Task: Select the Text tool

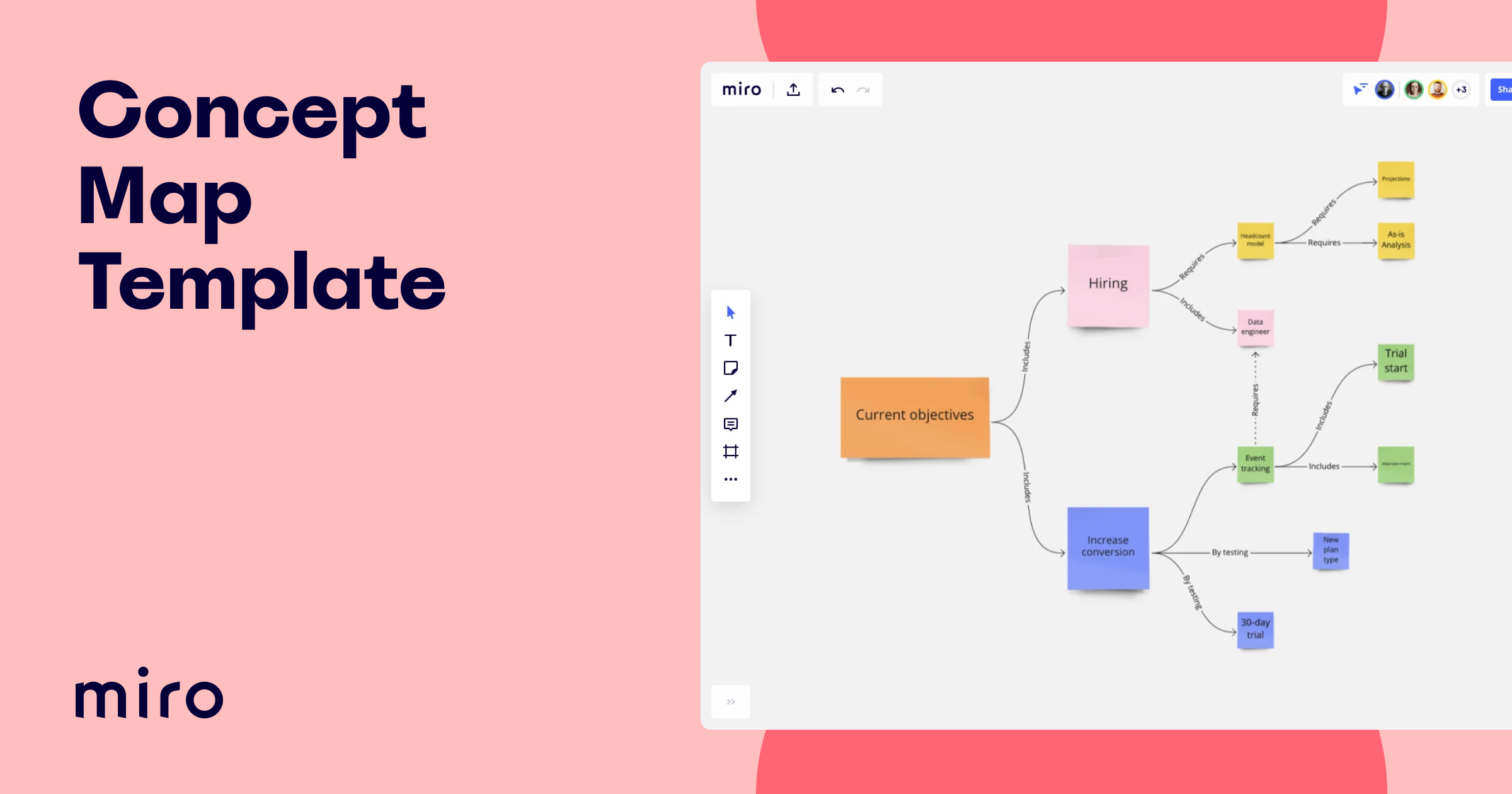Action: [731, 340]
